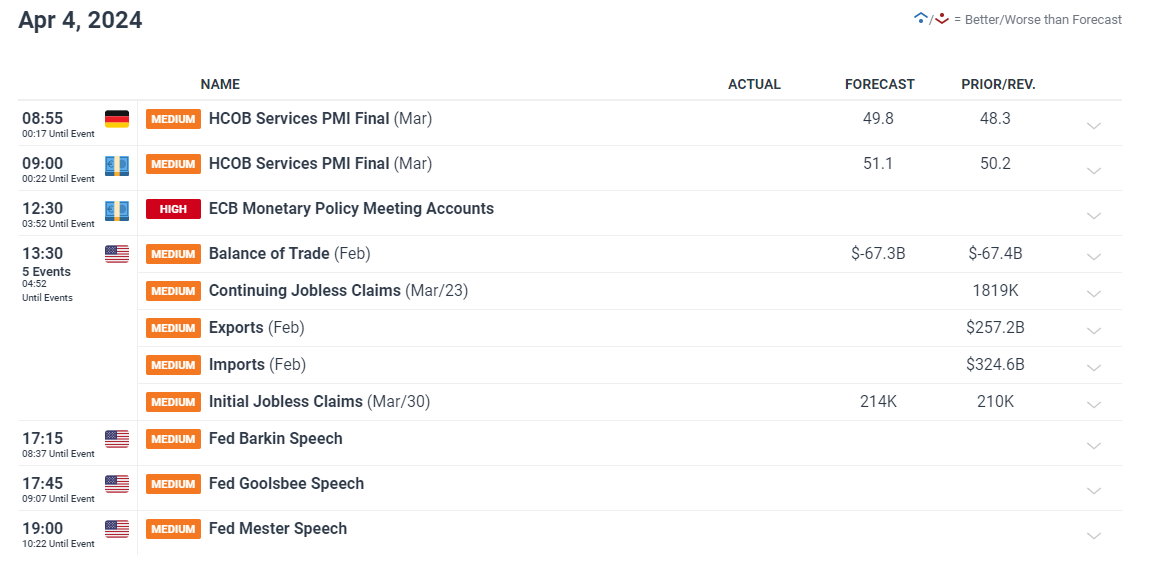Open Continuing Jobless Claims event
The height and width of the screenshot is (572, 1160).
338,291
